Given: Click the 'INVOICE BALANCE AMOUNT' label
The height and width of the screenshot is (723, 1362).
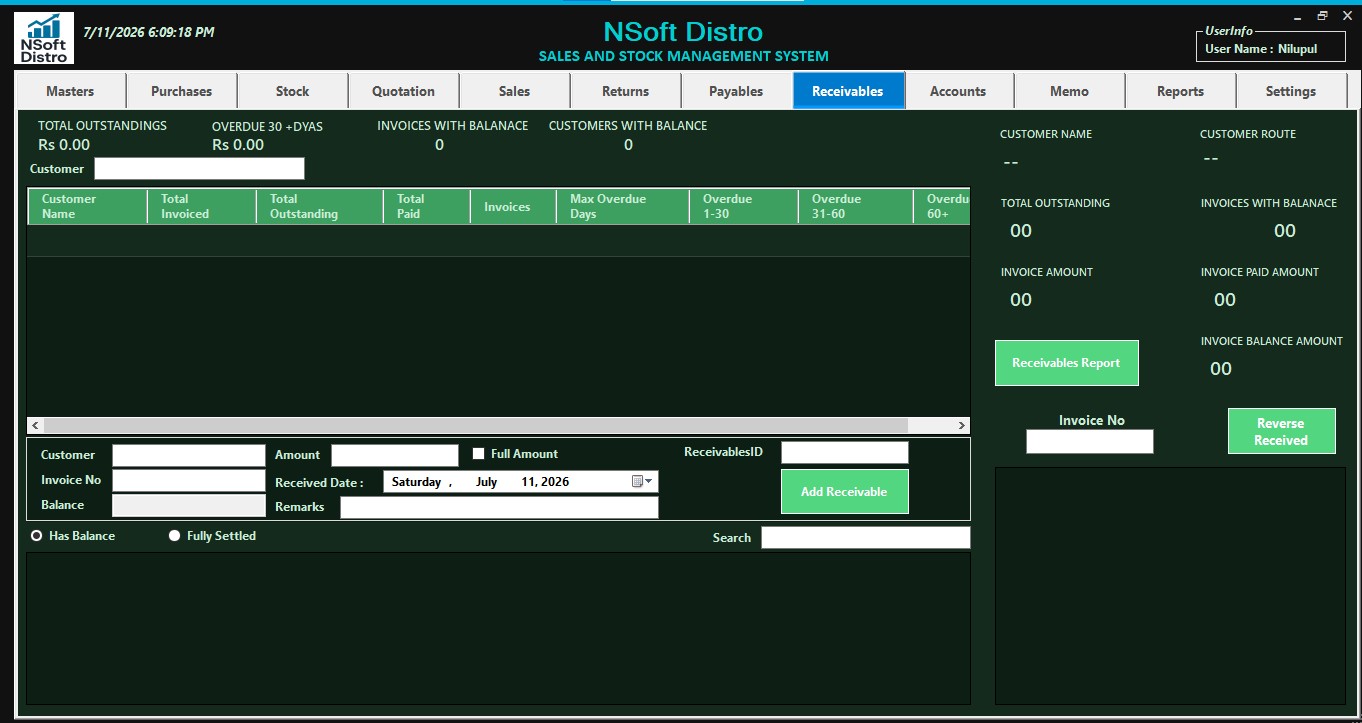Looking at the screenshot, I should tap(1272, 341).
